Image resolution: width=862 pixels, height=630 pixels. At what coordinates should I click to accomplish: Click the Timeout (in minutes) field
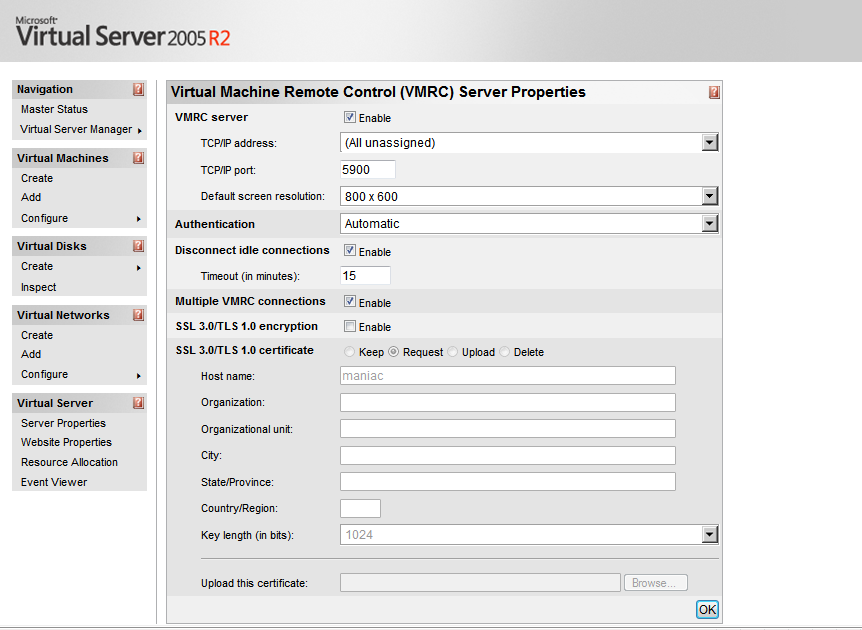(366, 275)
